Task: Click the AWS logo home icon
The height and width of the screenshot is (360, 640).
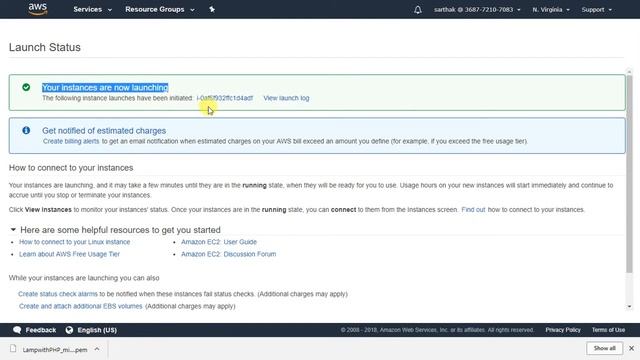Action: [x=38, y=9]
